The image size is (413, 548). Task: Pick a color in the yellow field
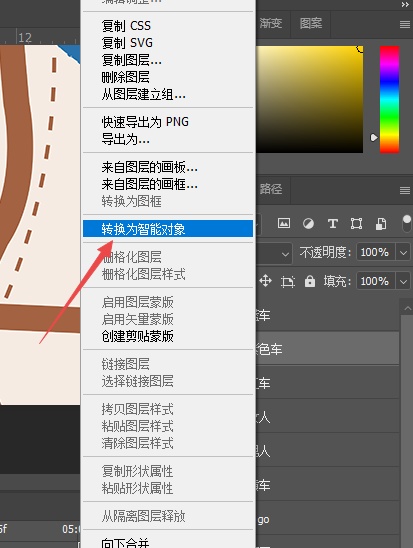(x=310, y=99)
